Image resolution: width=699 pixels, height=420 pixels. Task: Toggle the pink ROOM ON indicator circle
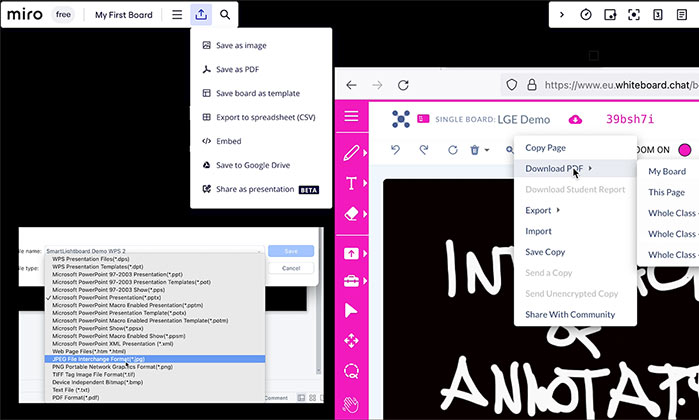pyautogui.click(x=685, y=150)
